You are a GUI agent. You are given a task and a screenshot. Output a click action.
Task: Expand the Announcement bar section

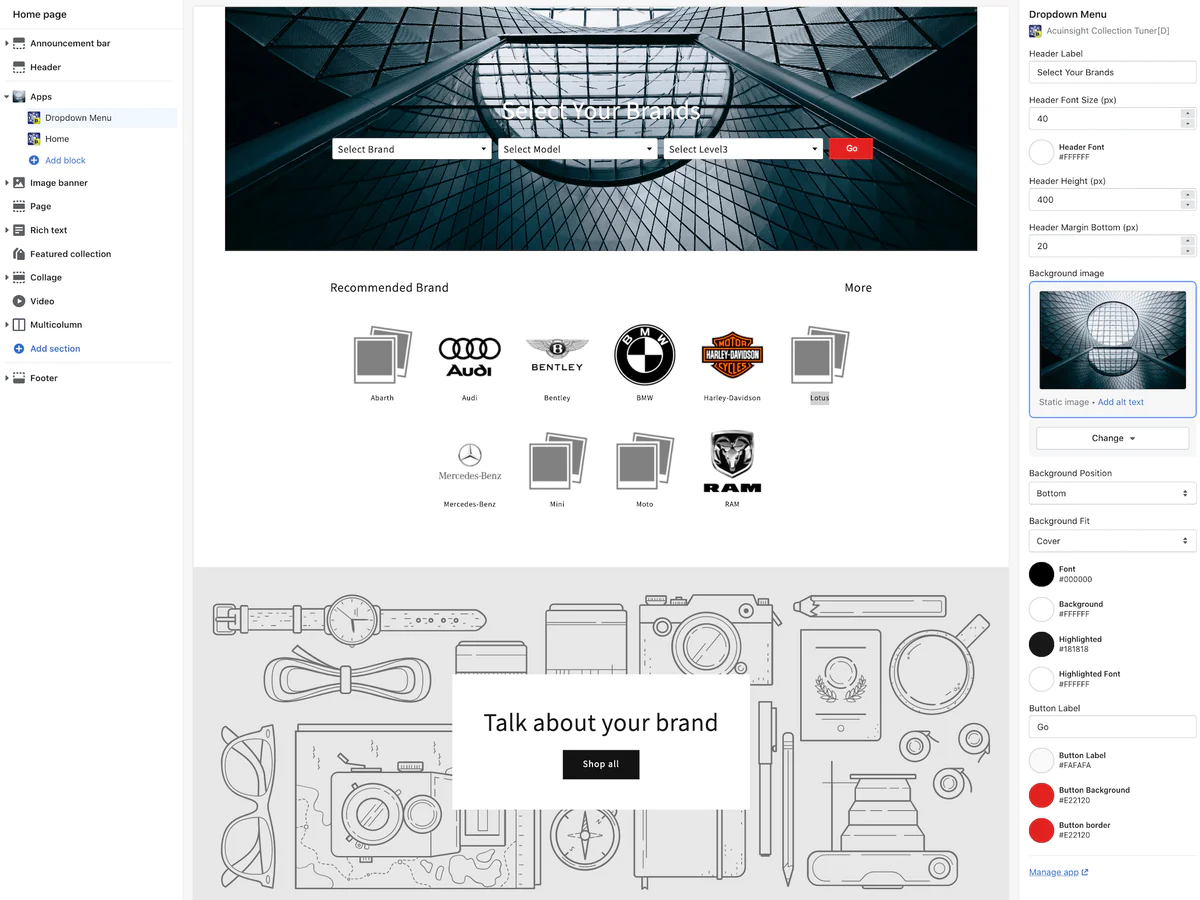7,43
